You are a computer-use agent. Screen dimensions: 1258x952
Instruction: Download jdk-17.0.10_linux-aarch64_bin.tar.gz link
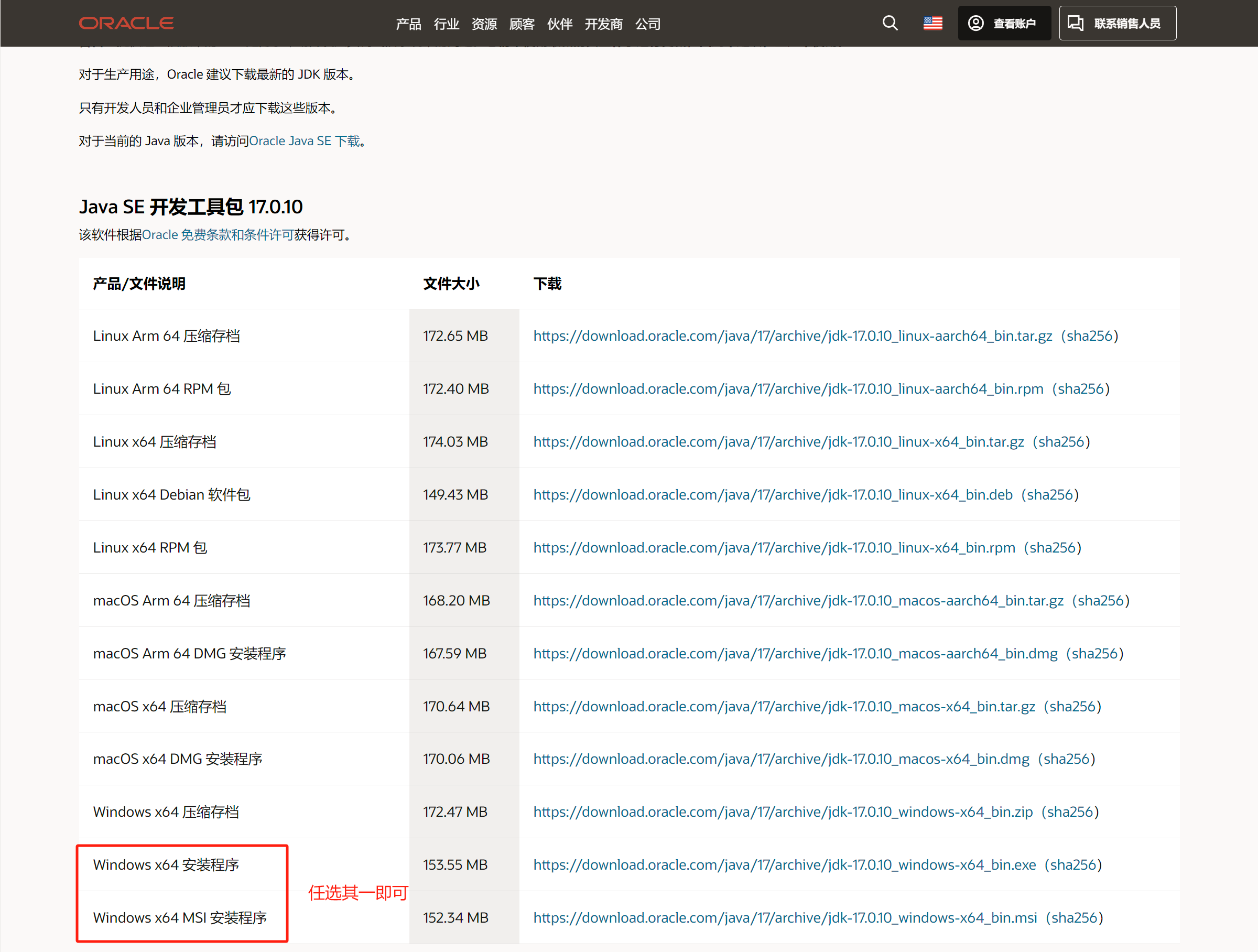point(792,336)
